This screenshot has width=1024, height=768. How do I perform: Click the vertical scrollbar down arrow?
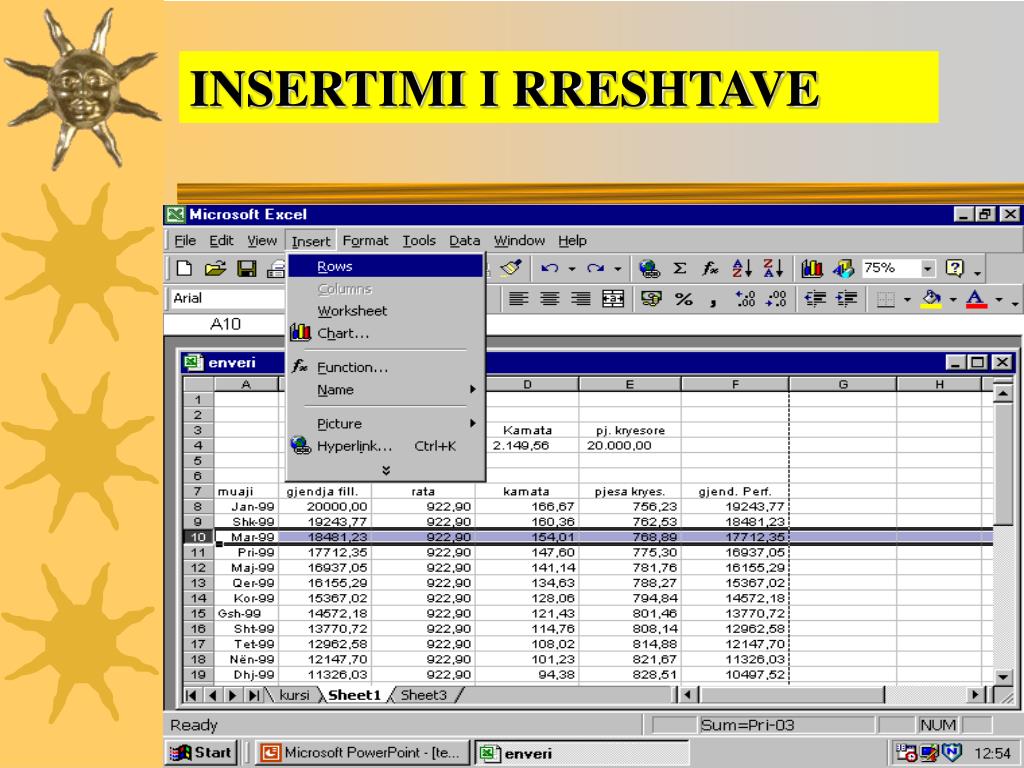1003,677
